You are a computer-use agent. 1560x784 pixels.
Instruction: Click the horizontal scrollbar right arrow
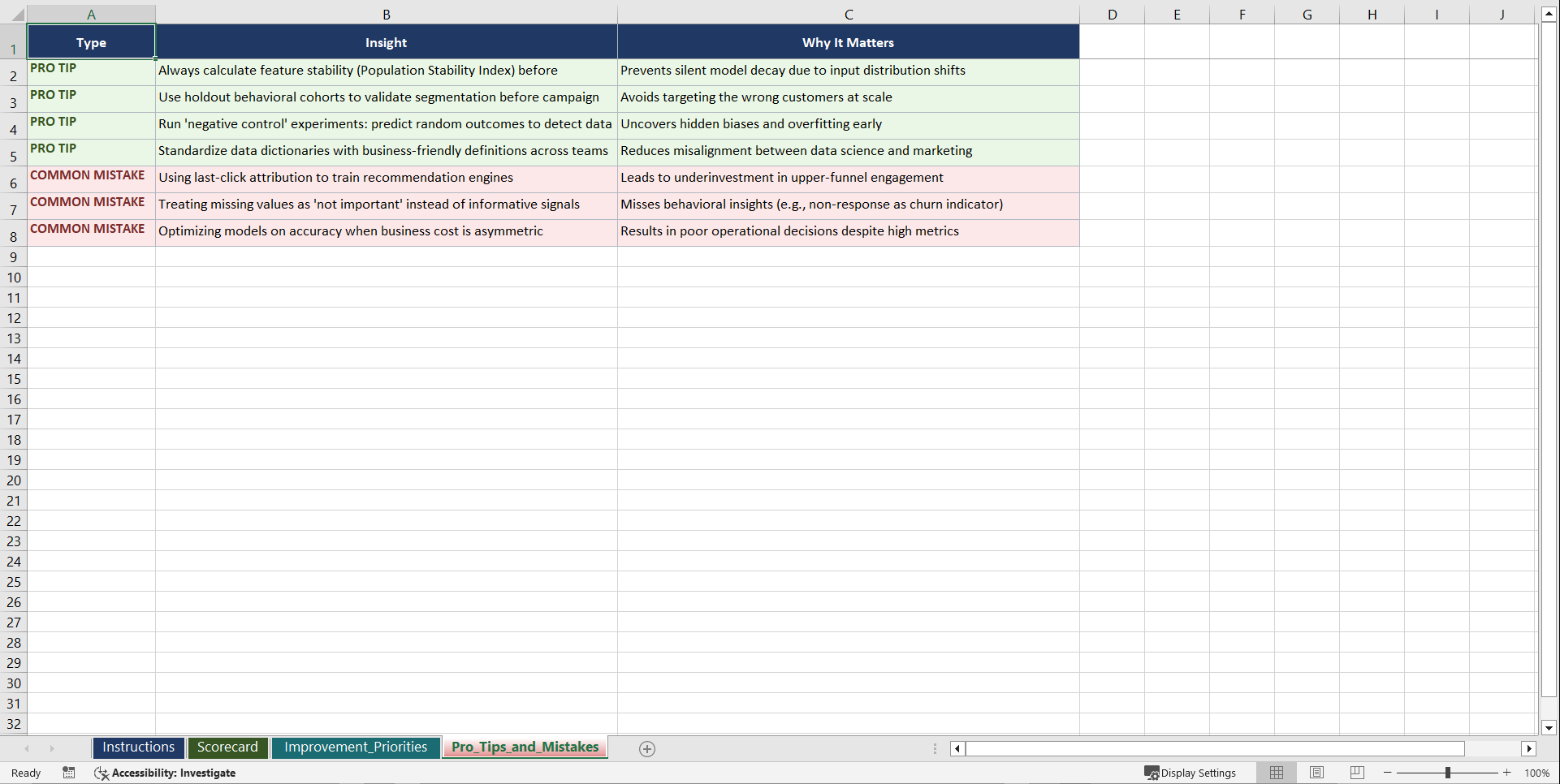tap(1530, 748)
